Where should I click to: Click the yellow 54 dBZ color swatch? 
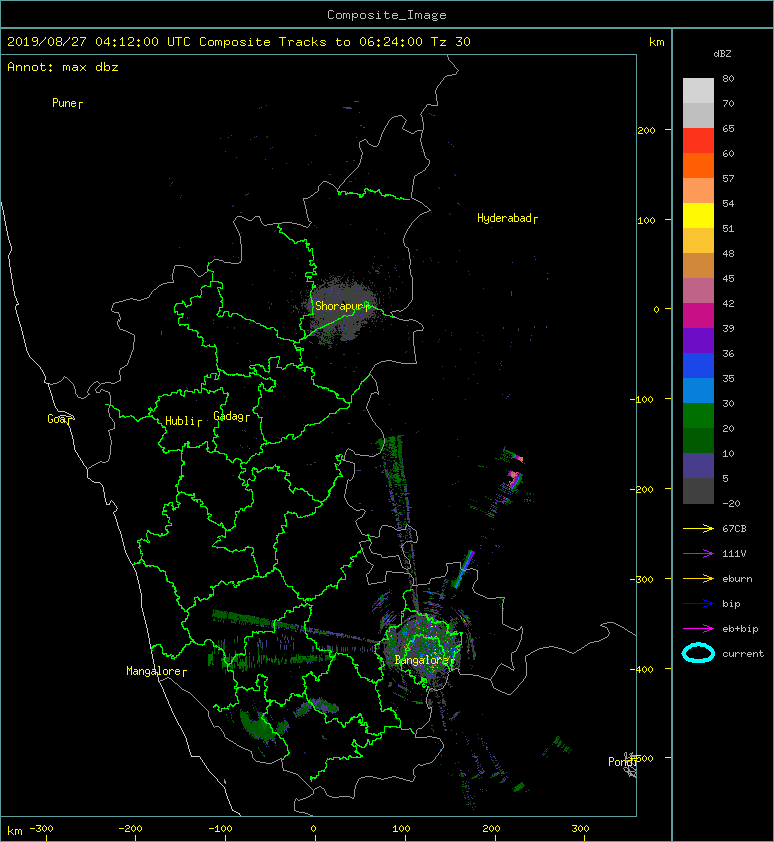[x=698, y=215]
